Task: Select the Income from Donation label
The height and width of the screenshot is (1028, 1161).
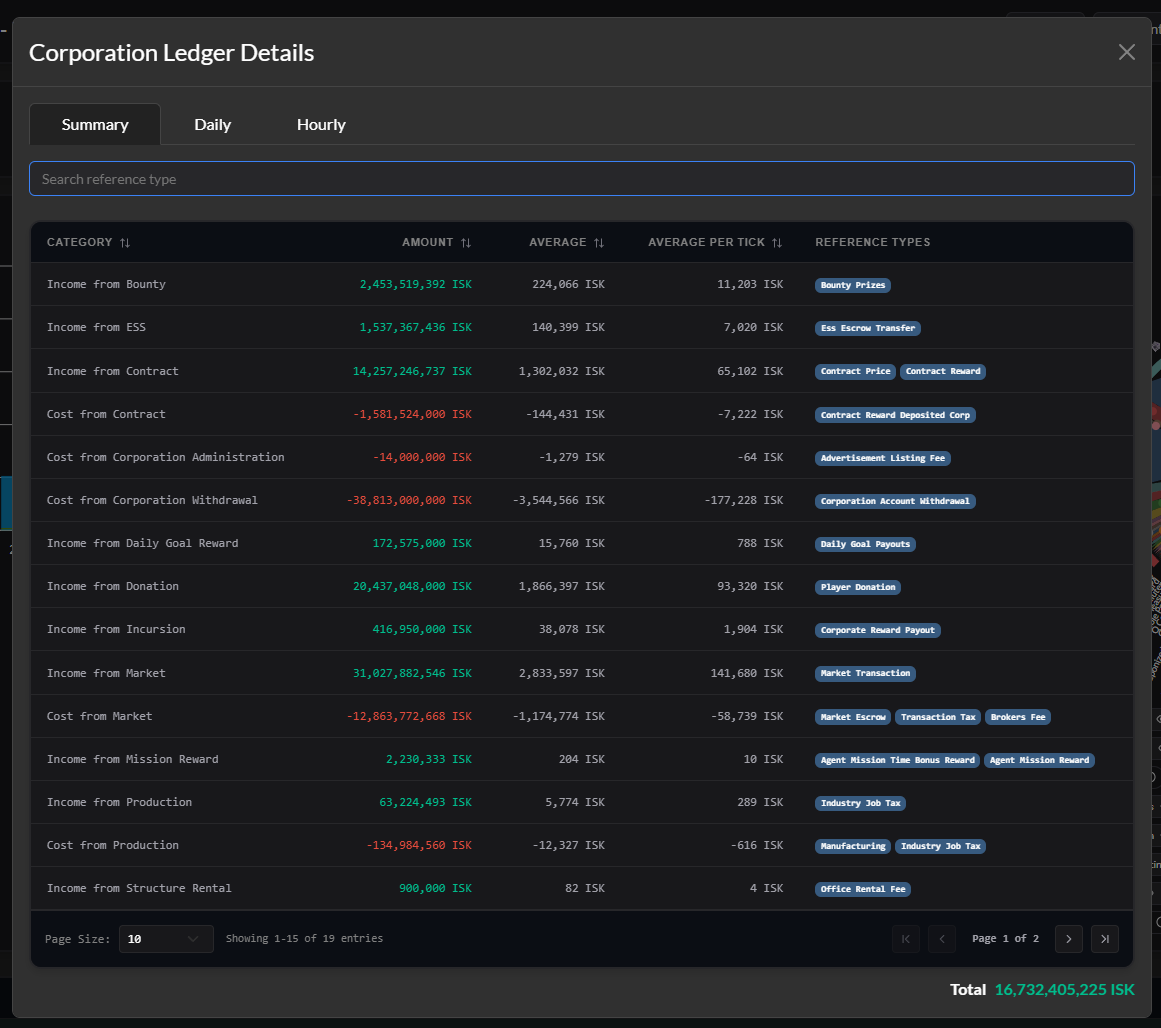Action: pos(113,586)
